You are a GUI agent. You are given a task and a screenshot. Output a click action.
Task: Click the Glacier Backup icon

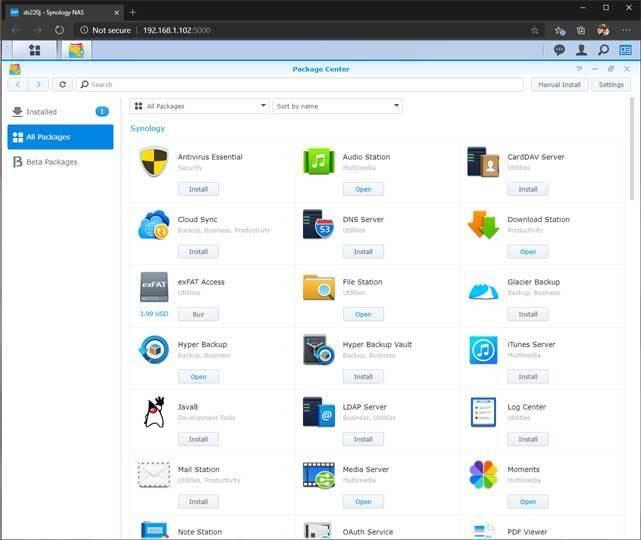[x=484, y=291]
